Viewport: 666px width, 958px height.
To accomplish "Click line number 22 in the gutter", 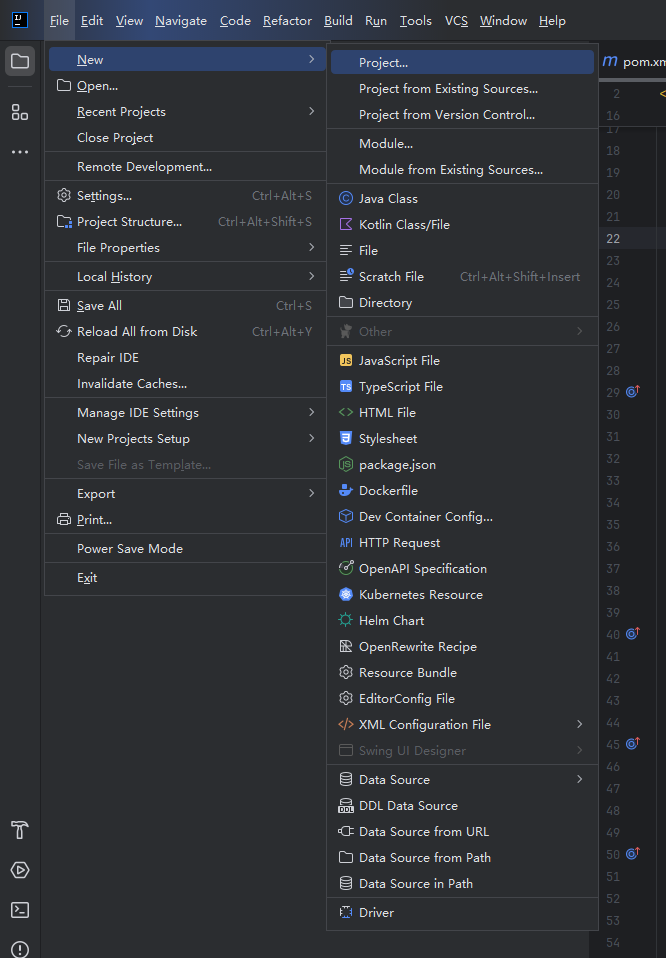I will click(x=613, y=238).
